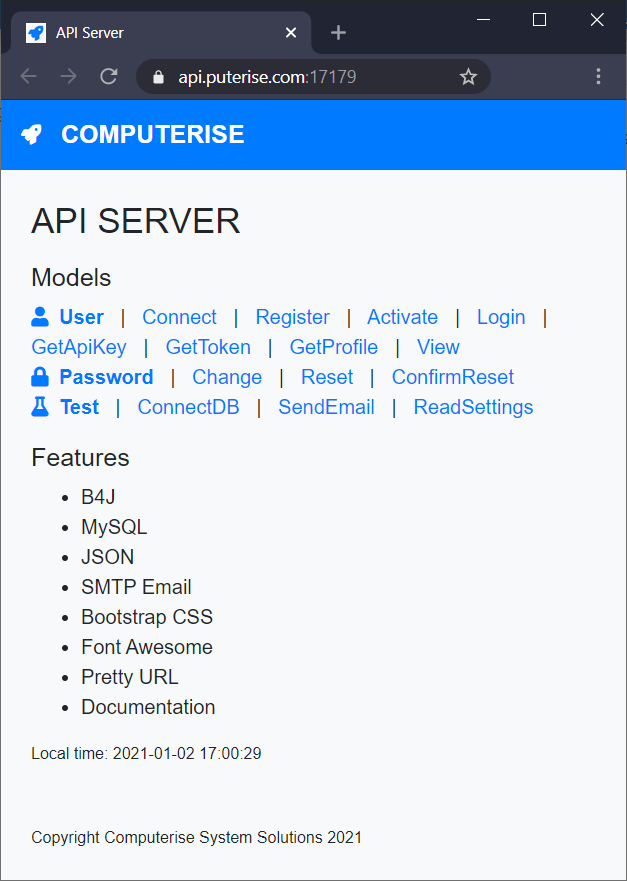
Task: Open the Chrome three-dot menu
Action: pos(598,76)
